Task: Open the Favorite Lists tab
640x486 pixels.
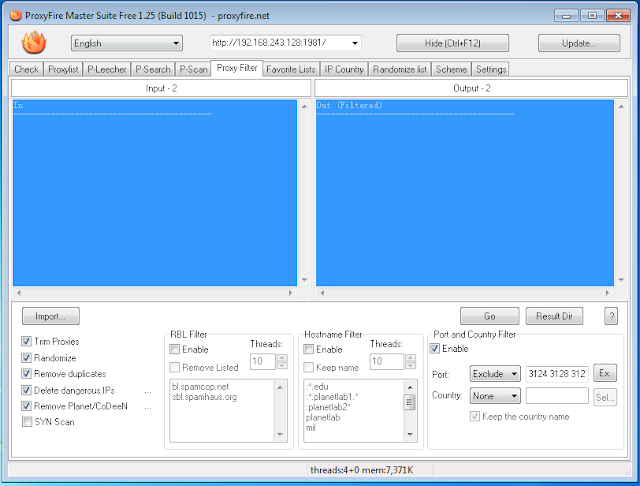Action: tap(291, 69)
